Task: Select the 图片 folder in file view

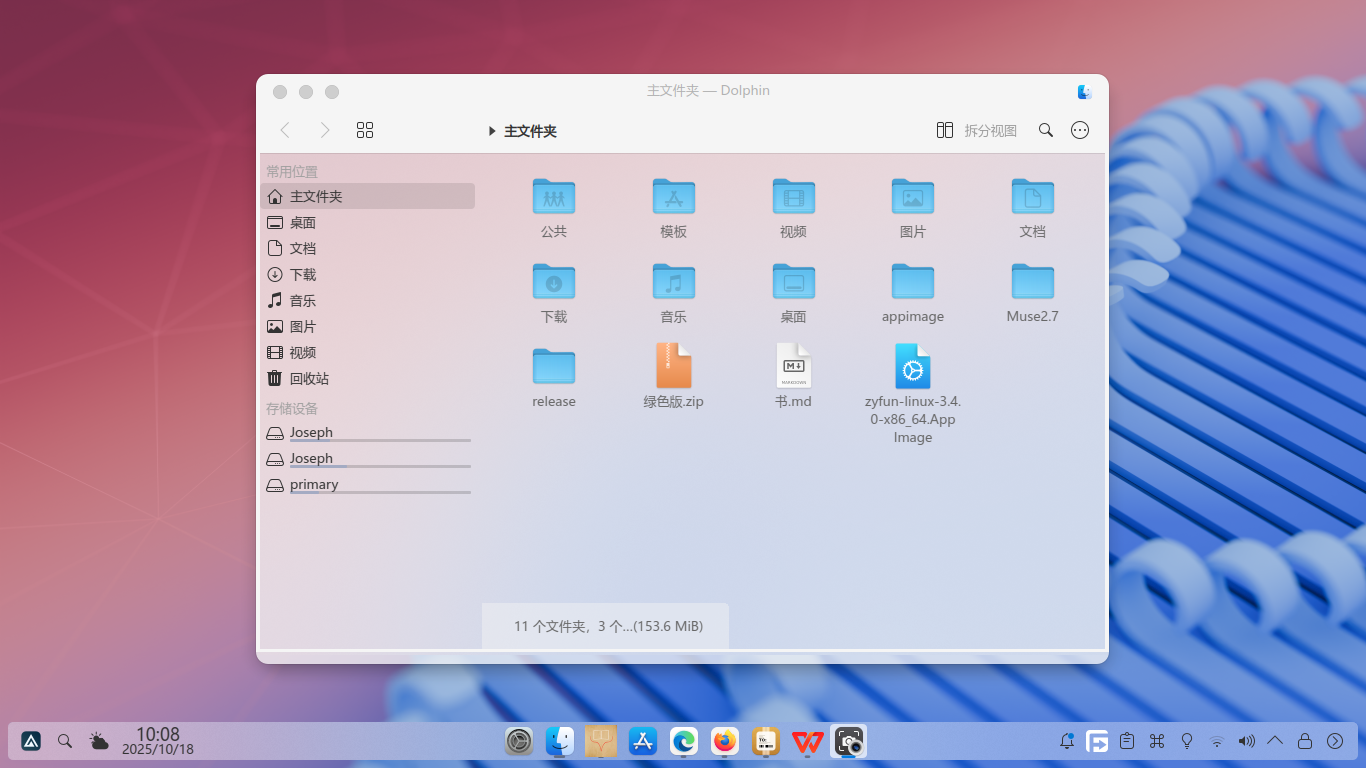Action: tap(913, 196)
